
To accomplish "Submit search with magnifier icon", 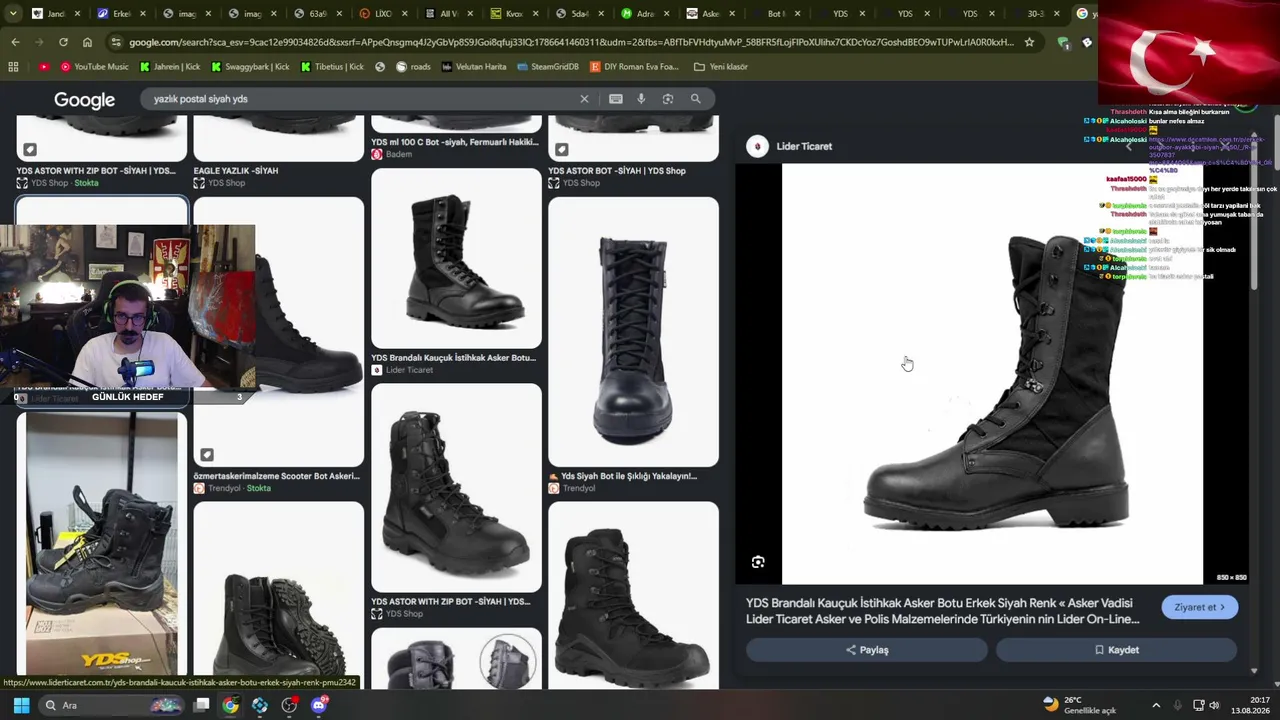I will [695, 99].
